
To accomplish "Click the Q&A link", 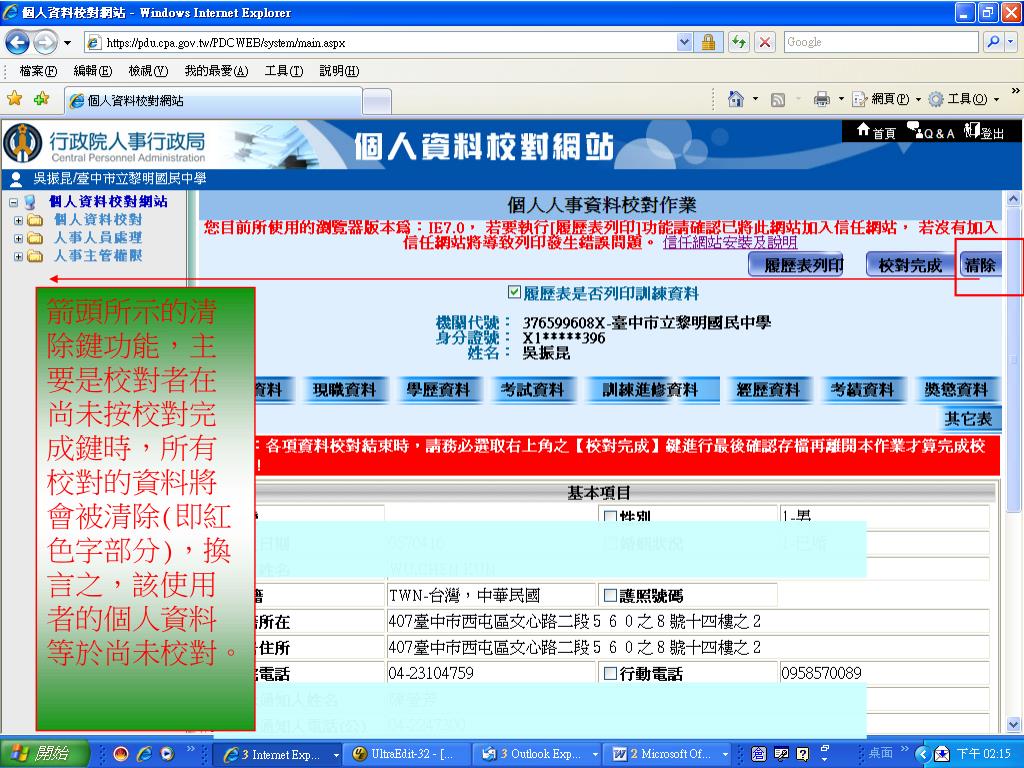I will coord(931,132).
